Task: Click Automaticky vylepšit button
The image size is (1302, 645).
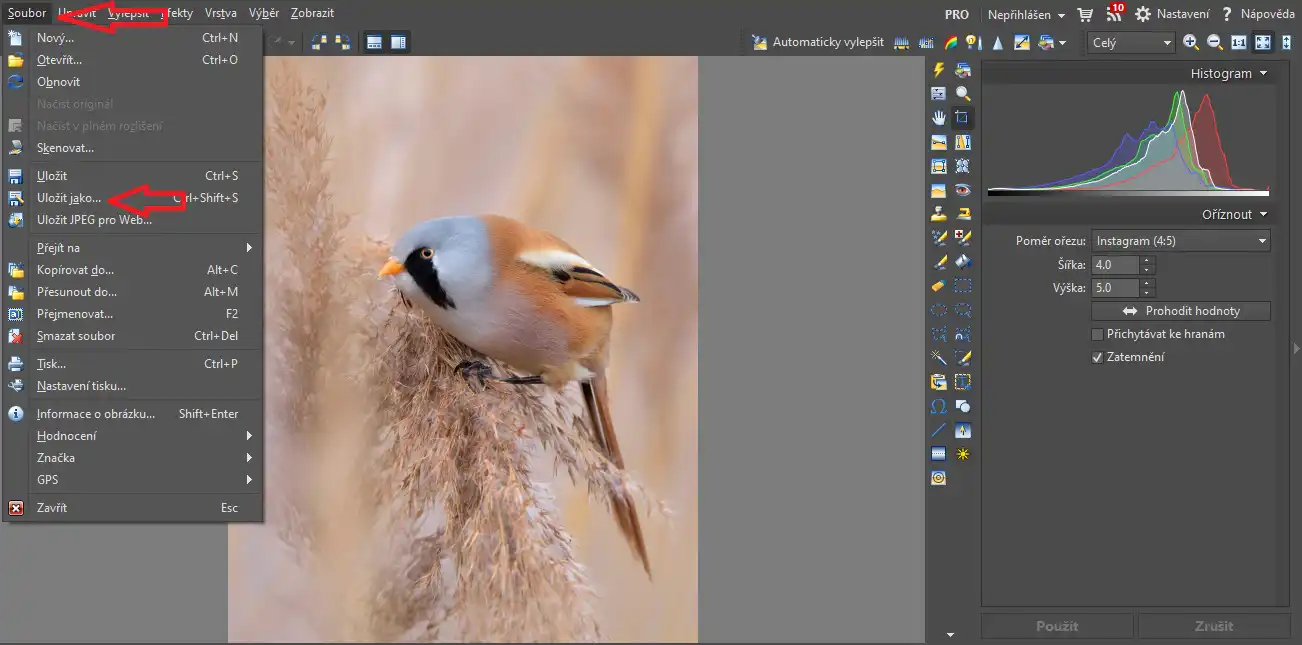Action: pyautogui.click(x=818, y=42)
